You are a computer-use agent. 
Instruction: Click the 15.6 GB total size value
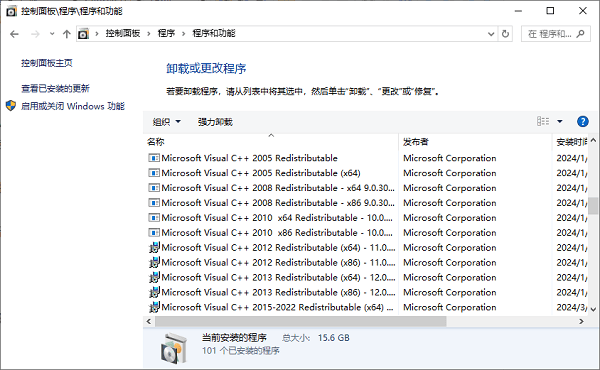tap(334, 338)
